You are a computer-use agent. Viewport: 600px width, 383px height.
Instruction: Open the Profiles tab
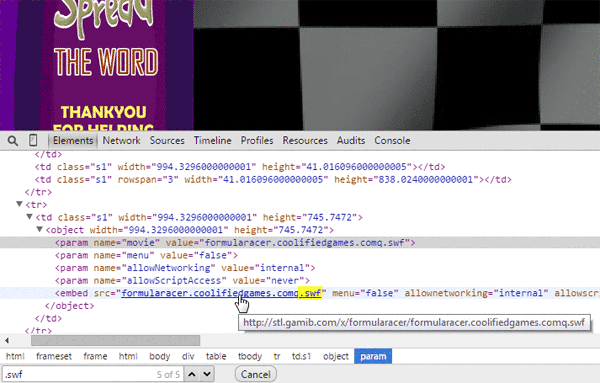click(257, 140)
